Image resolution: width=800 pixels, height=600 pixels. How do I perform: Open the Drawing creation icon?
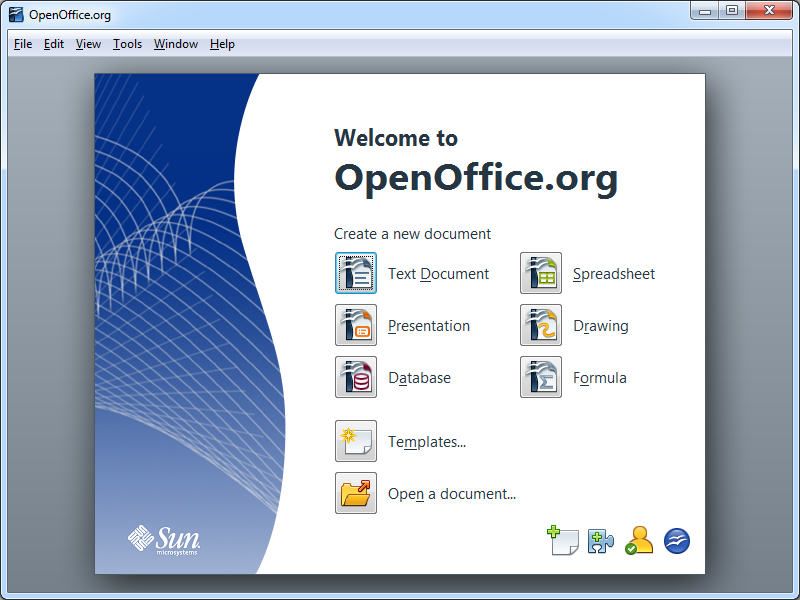point(541,325)
